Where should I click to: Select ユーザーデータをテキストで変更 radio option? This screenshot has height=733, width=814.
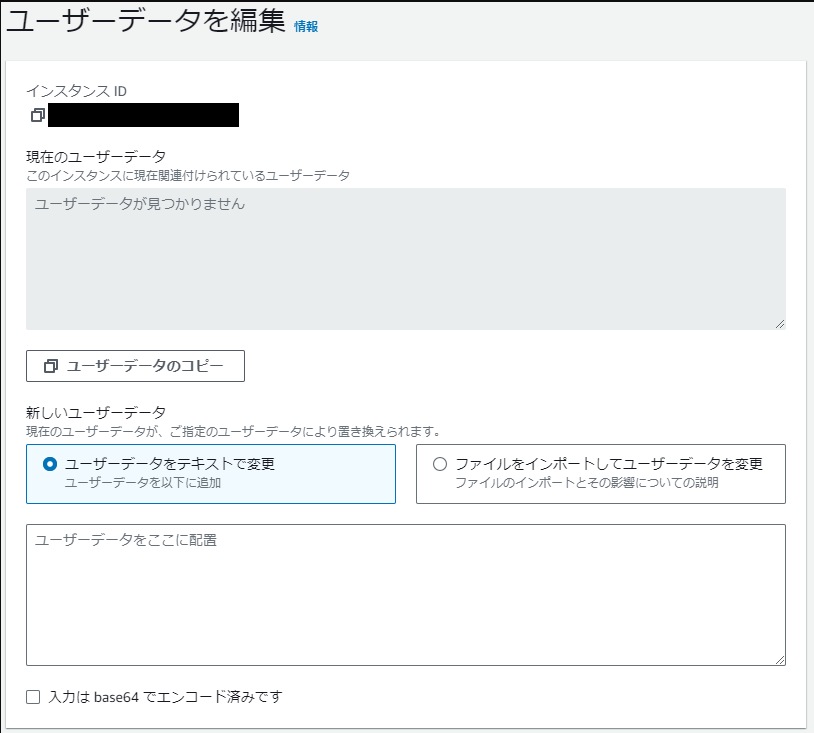click(50, 464)
